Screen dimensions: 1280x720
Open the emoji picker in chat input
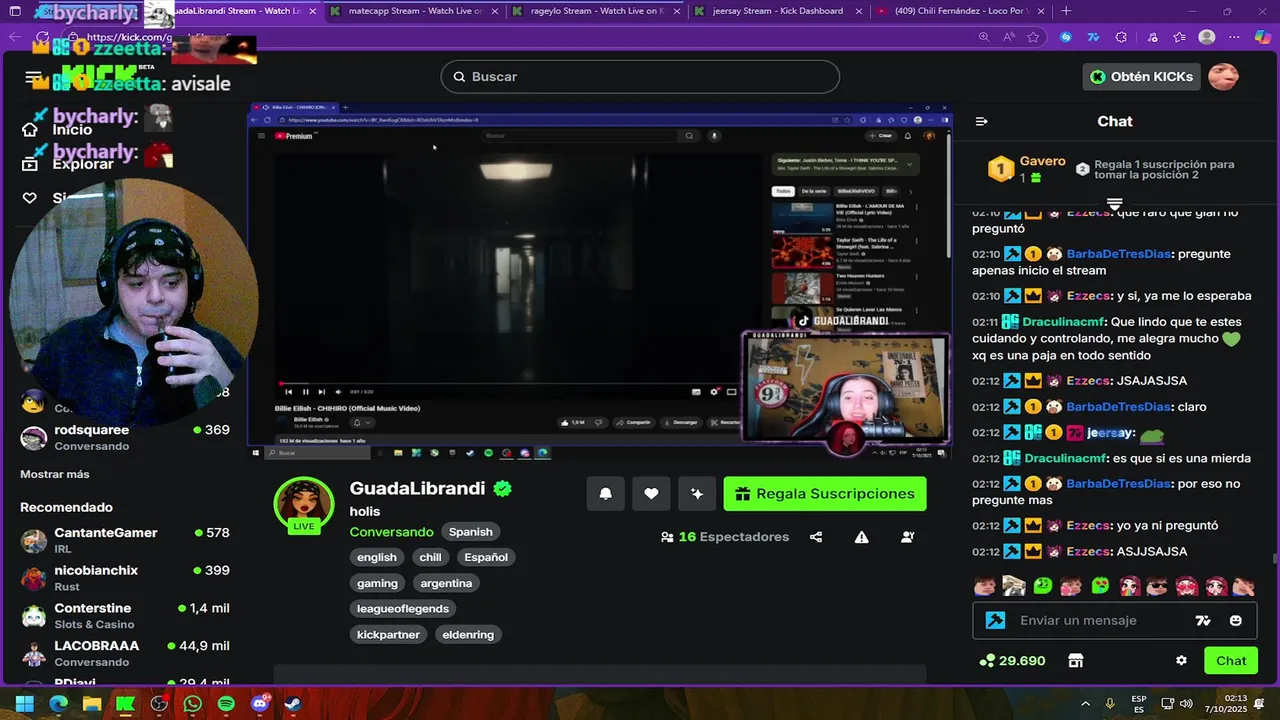[1236, 620]
